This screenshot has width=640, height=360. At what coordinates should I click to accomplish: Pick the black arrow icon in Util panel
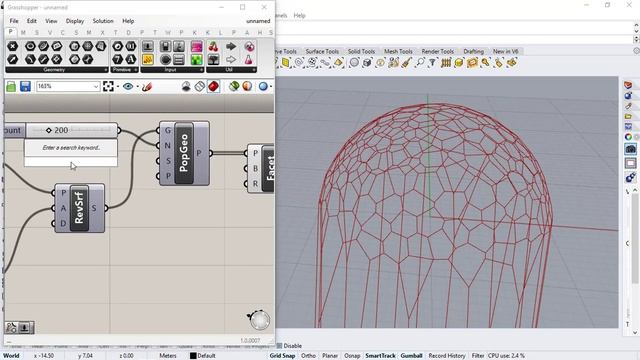[x=231, y=47]
